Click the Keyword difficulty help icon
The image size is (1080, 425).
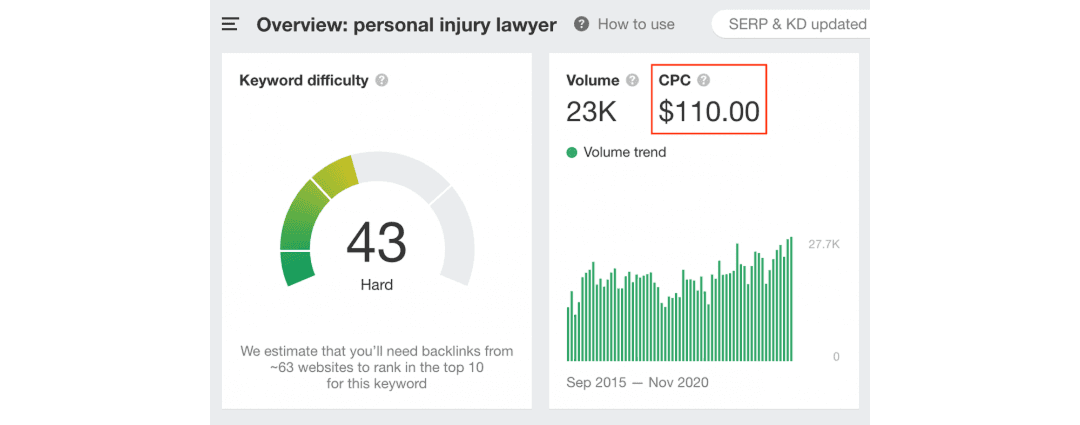[382, 81]
